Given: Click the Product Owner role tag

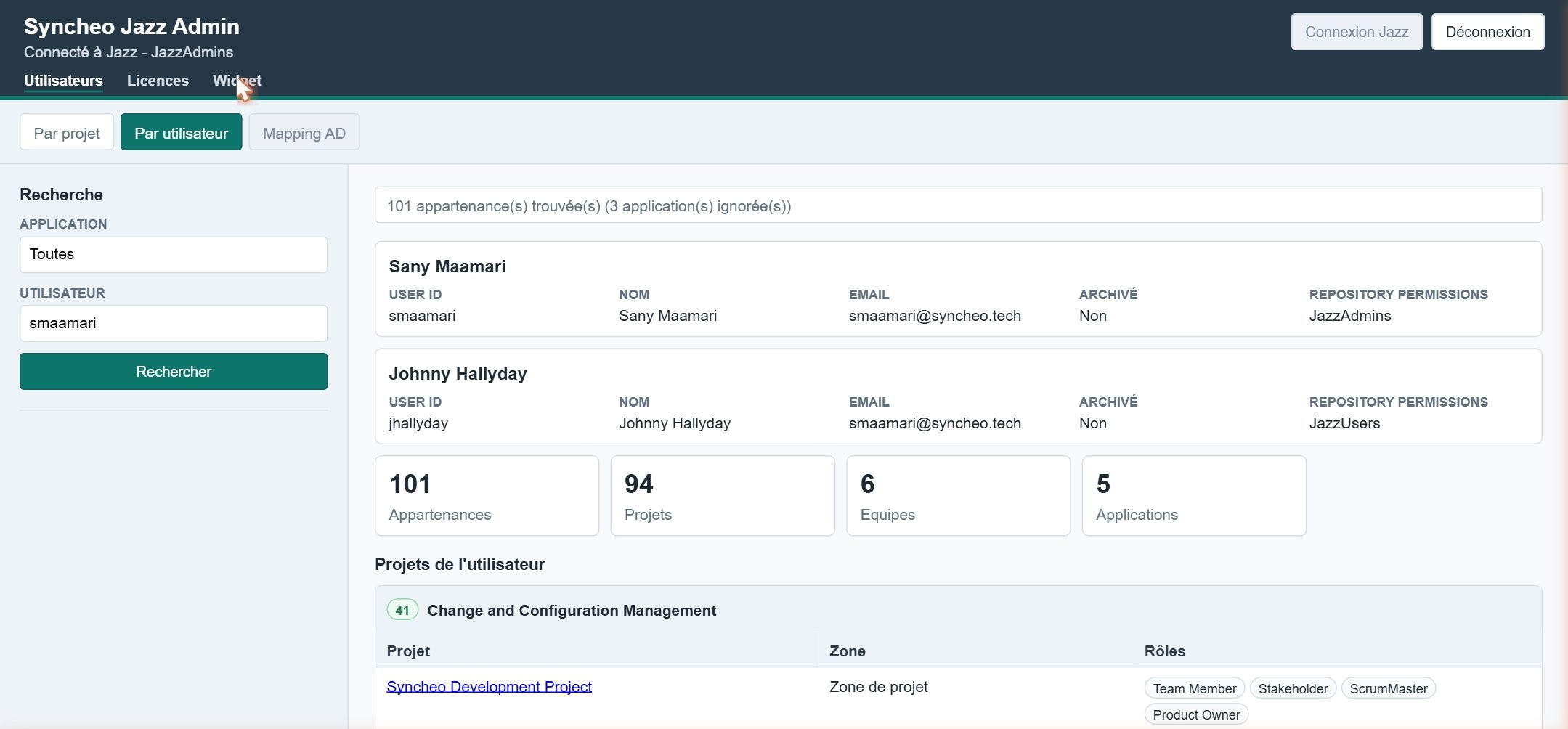Looking at the screenshot, I should [1196, 714].
